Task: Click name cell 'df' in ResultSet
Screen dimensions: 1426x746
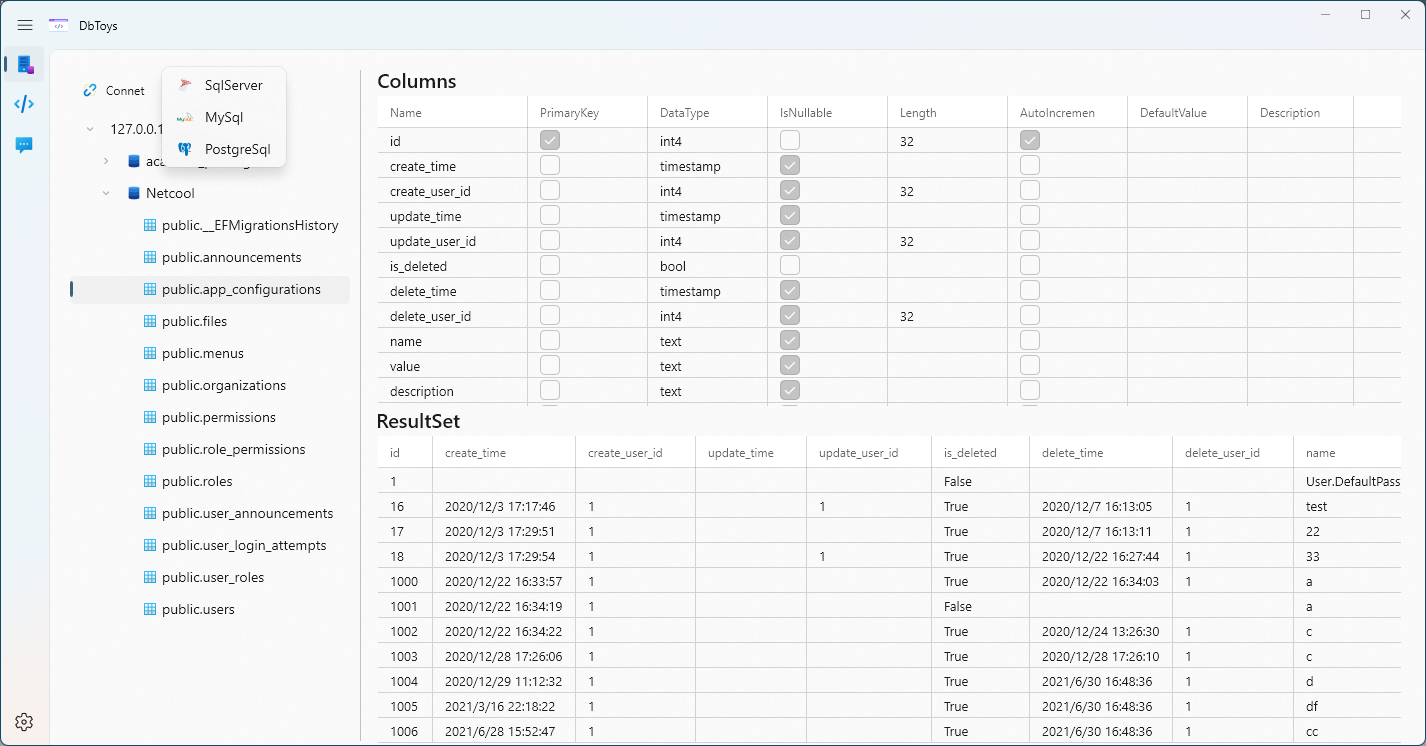Action: (x=1347, y=706)
